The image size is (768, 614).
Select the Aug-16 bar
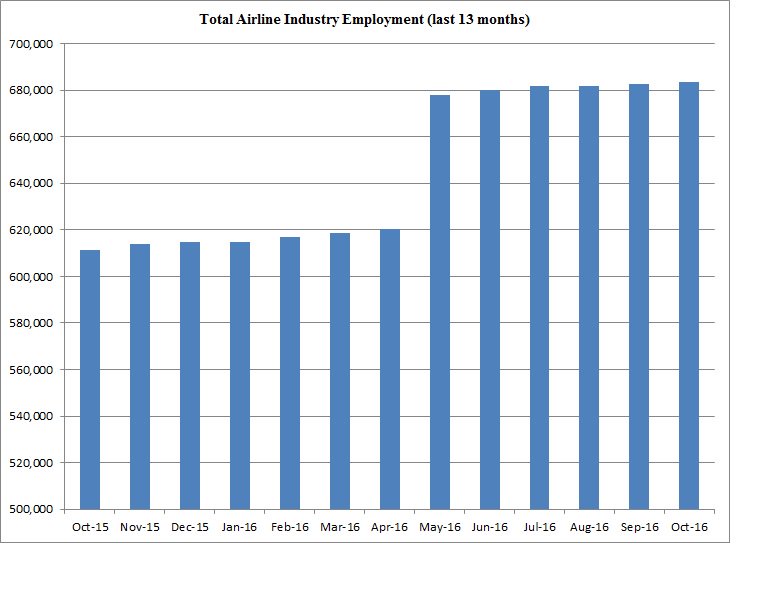(x=589, y=298)
